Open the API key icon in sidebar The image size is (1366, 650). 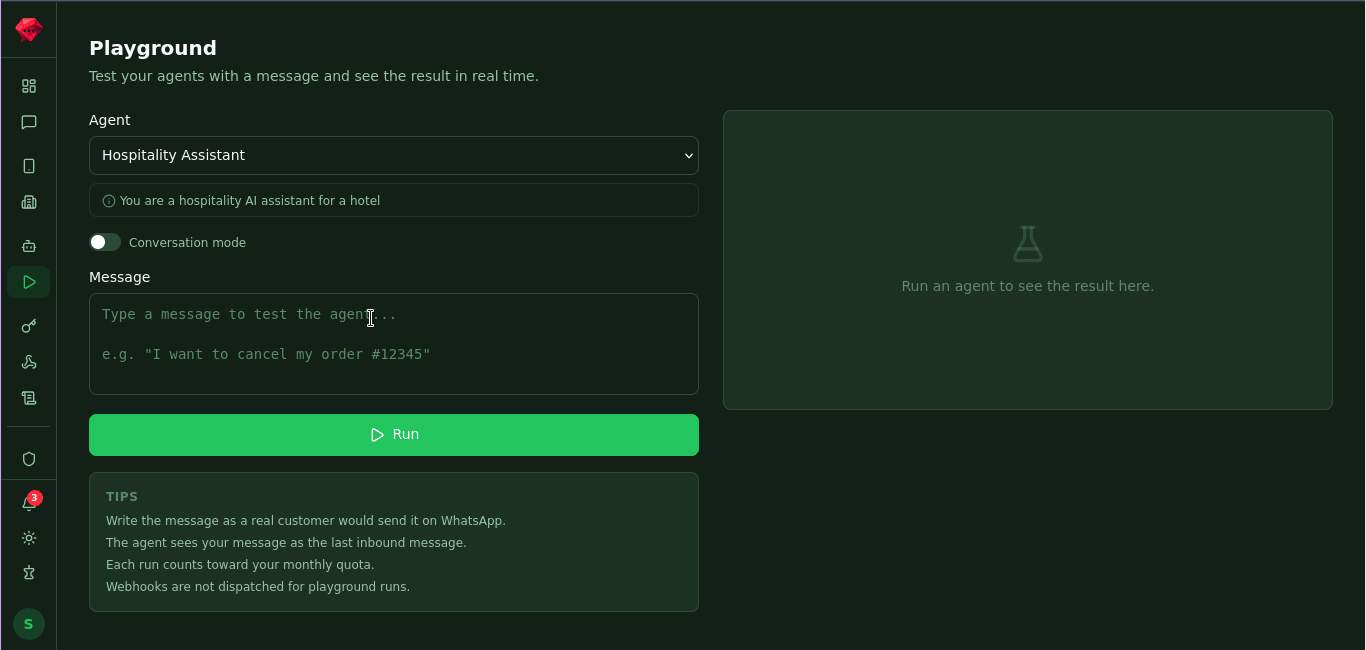tap(29, 326)
